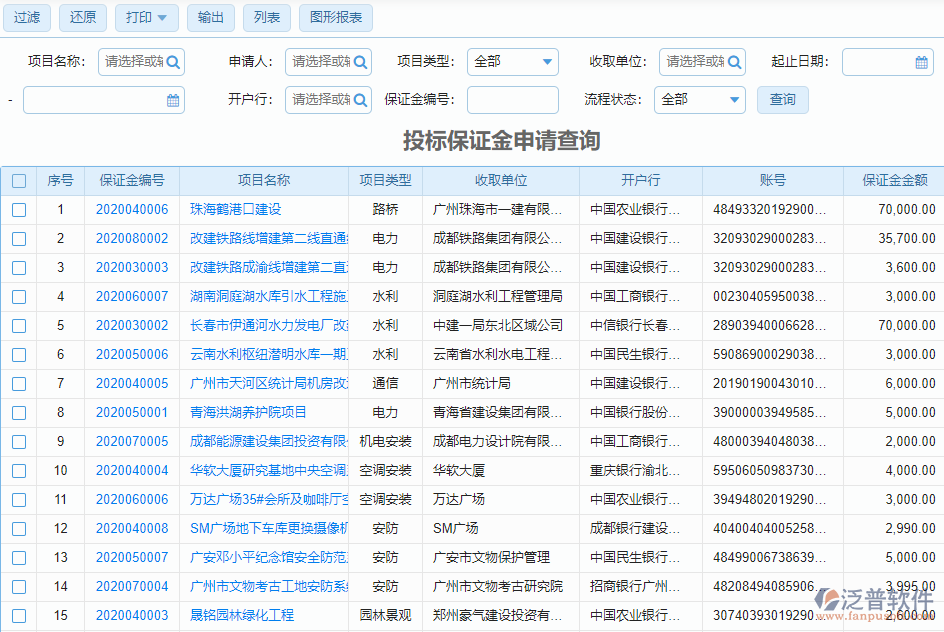Check the checkbox for row 1 珠海鹤港口建设
This screenshot has height=632, width=944.
tap(18, 209)
